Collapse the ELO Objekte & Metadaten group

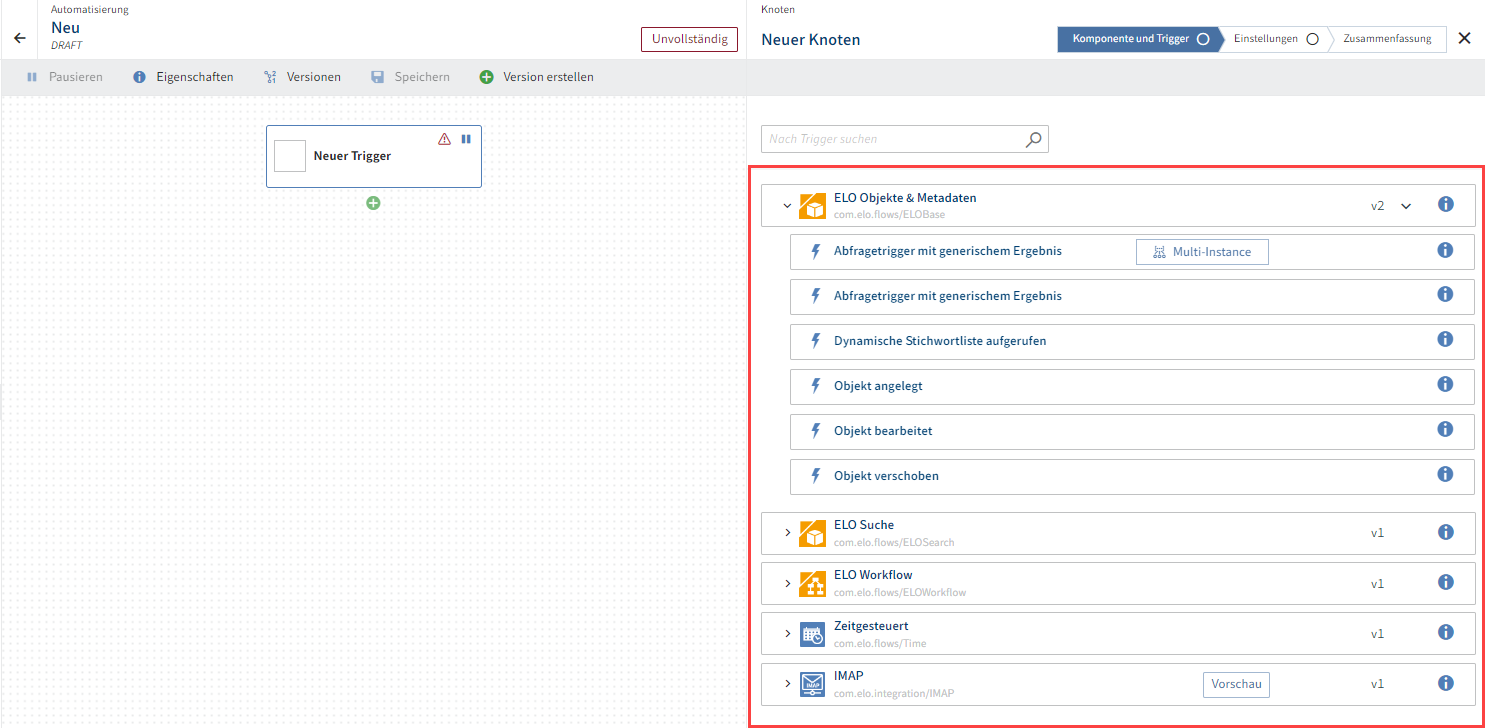pyautogui.click(x=787, y=206)
